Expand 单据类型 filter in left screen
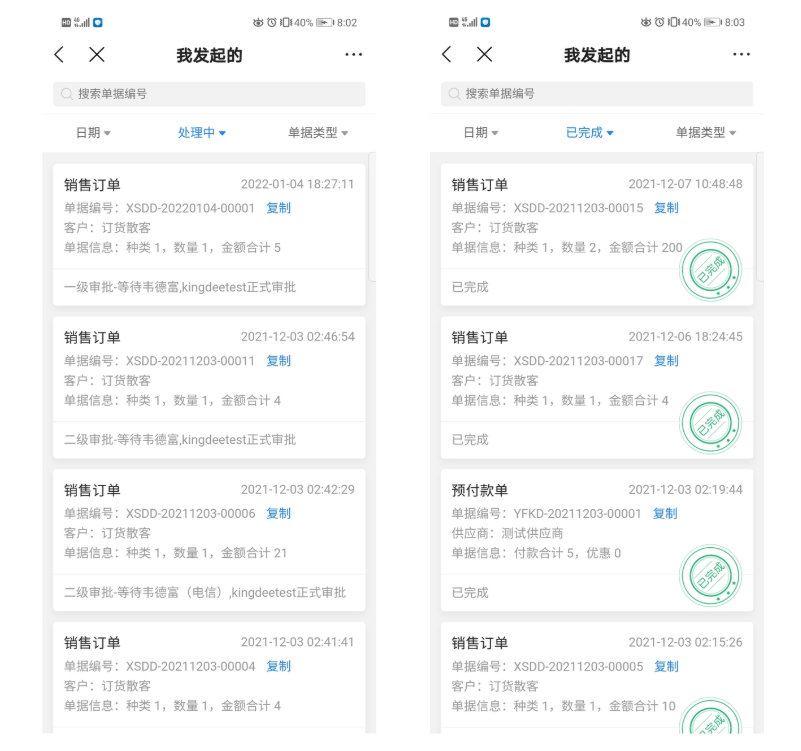 [x=318, y=133]
